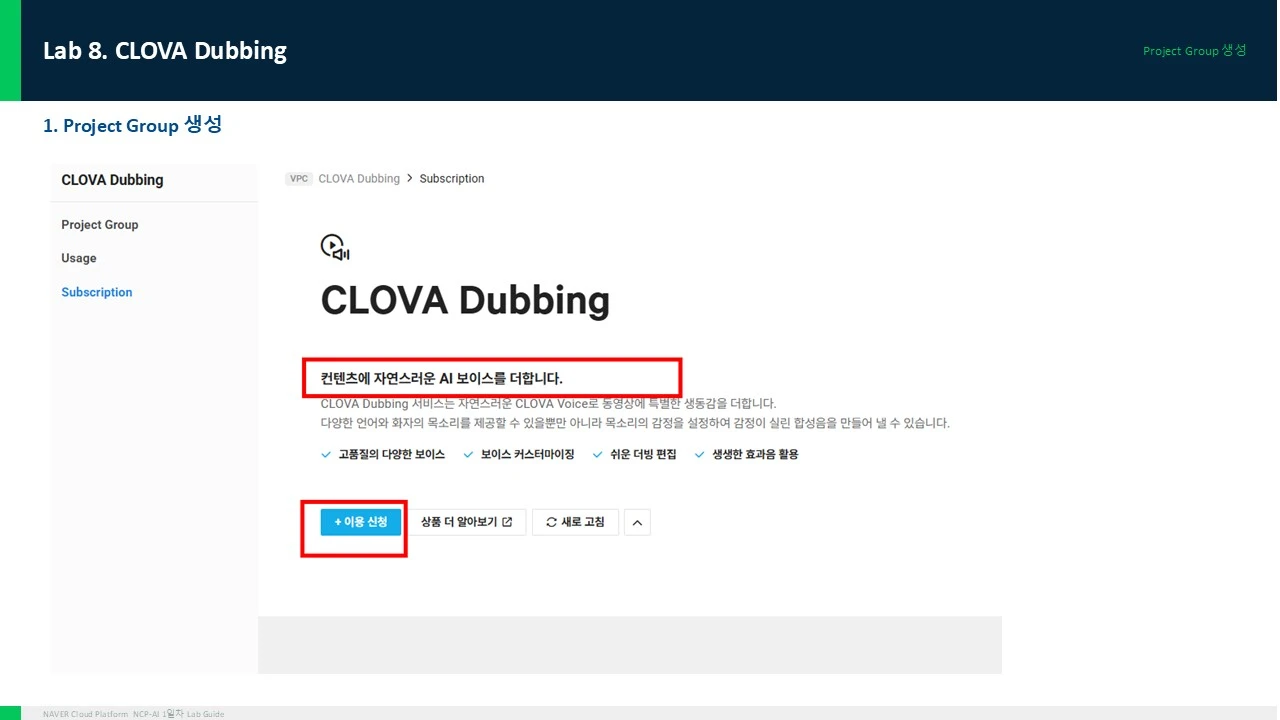Viewport: 1280px width, 720px height.
Task: Click the checkmark beside 고품질의 다양한 보이스
Action: pos(326,454)
